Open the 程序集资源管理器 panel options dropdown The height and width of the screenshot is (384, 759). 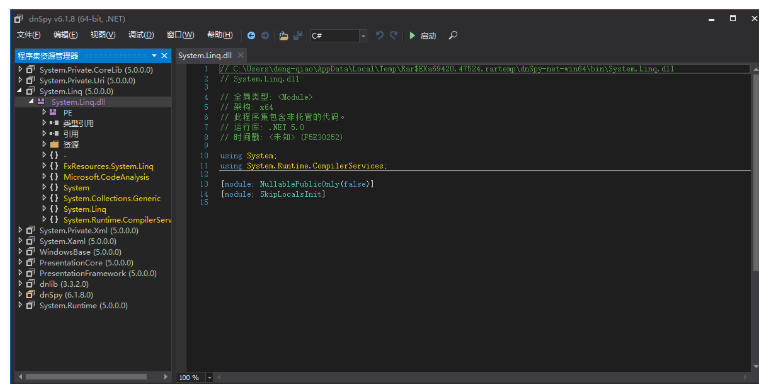[154, 56]
